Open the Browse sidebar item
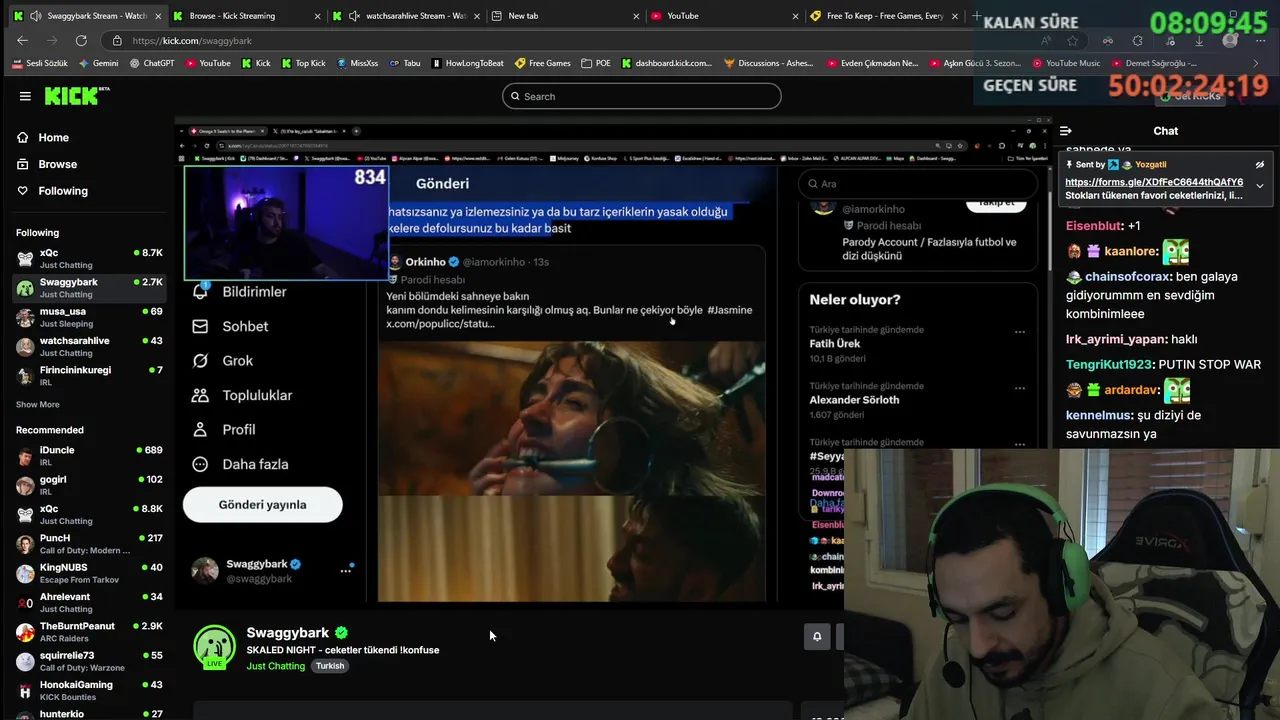 tap(57, 164)
